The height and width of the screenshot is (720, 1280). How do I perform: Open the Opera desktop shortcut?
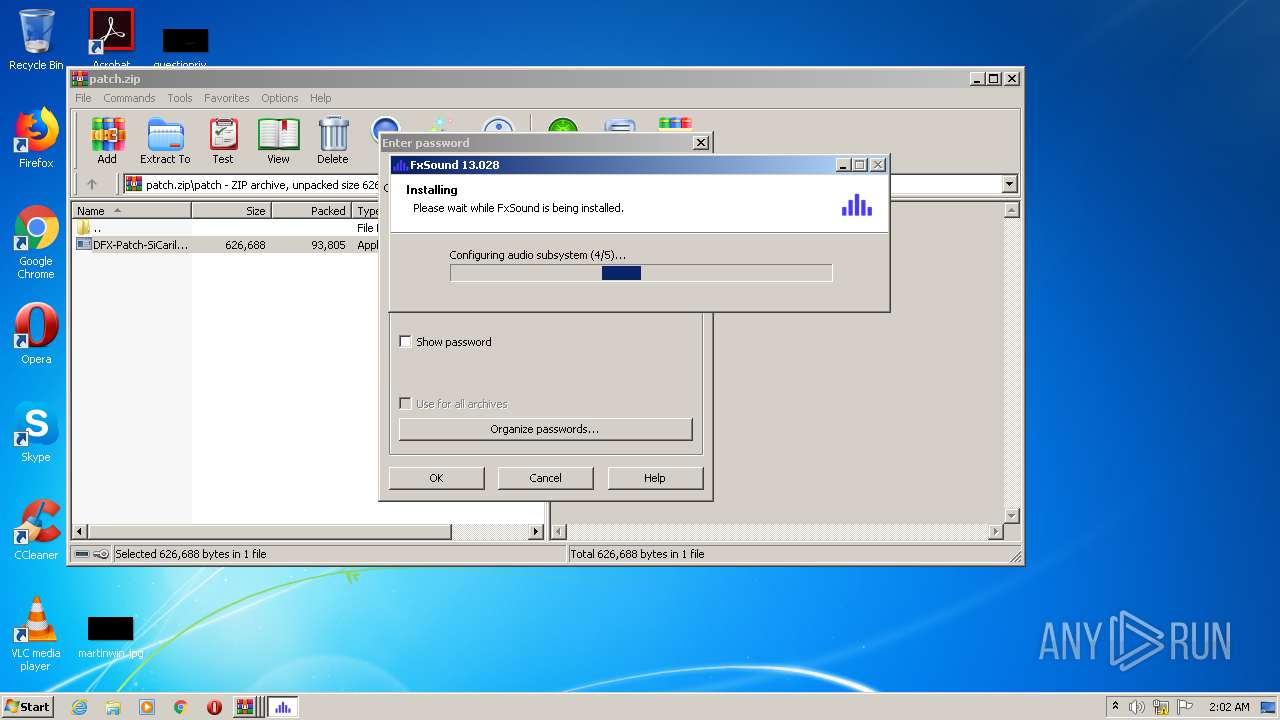tap(36, 334)
